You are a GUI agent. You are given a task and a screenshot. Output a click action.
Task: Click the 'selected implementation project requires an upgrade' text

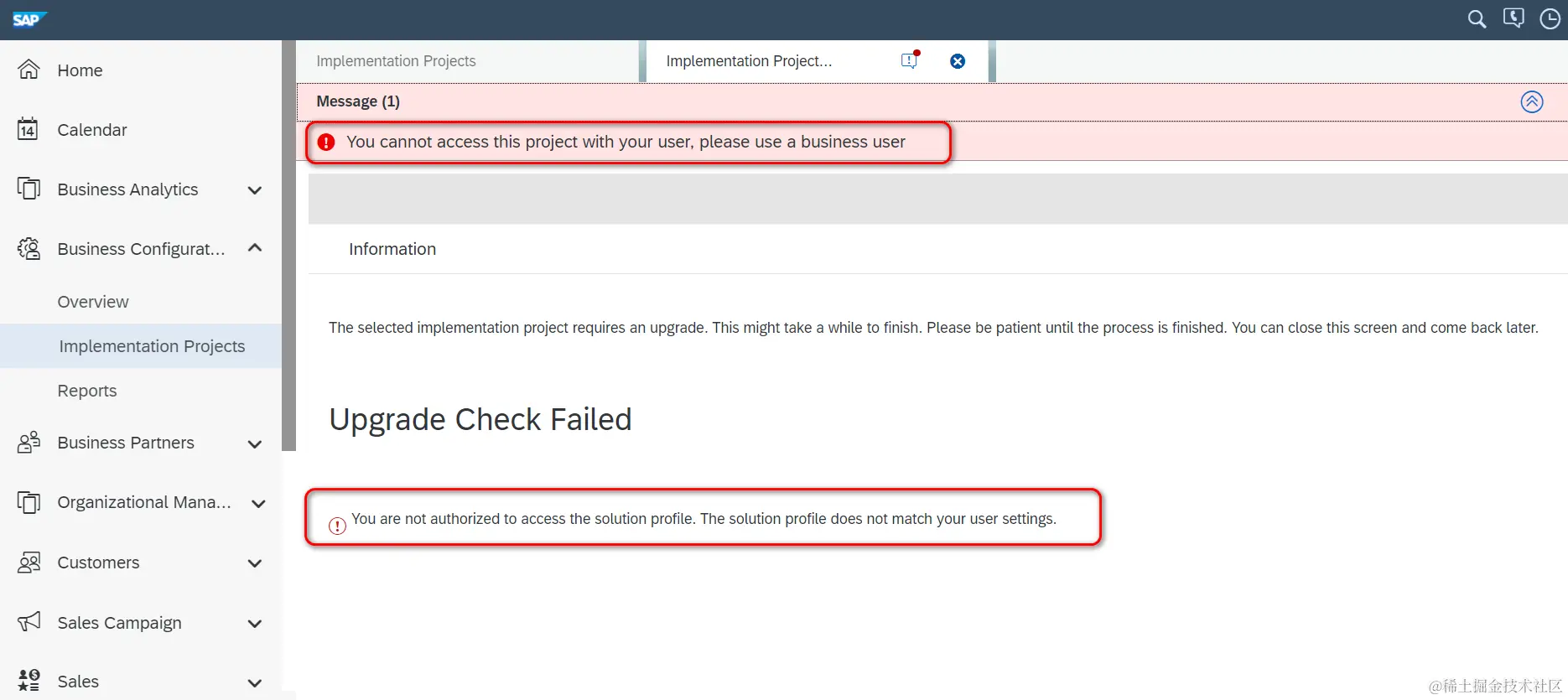[933, 328]
